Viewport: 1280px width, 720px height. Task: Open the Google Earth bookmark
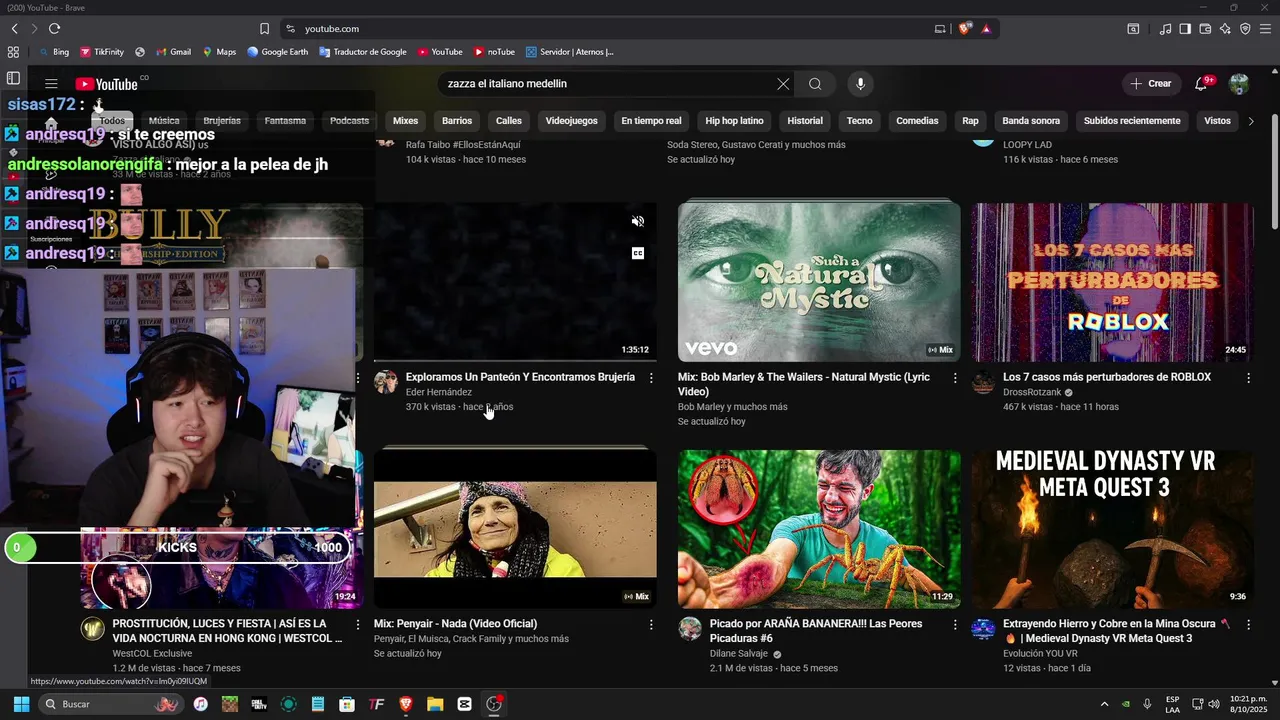[278, 52]
